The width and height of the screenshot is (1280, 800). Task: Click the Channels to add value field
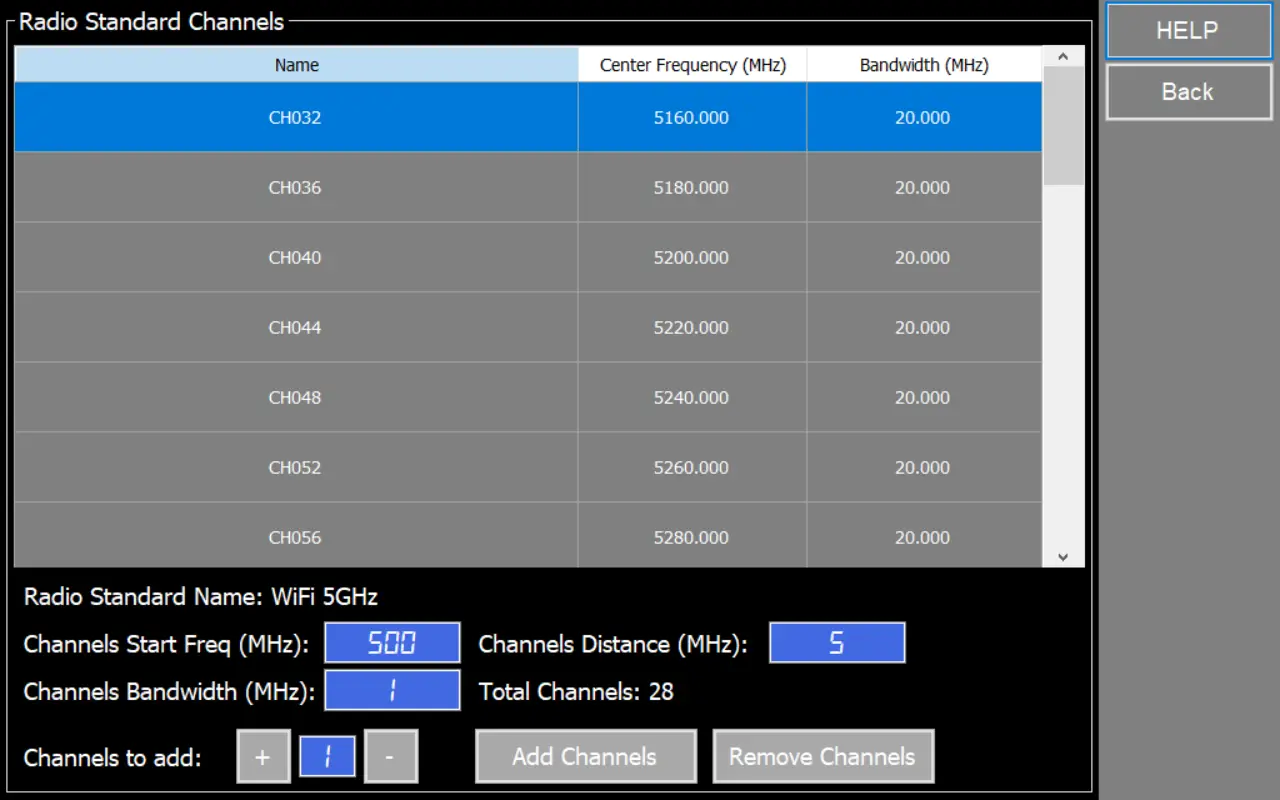click(327, 757)
